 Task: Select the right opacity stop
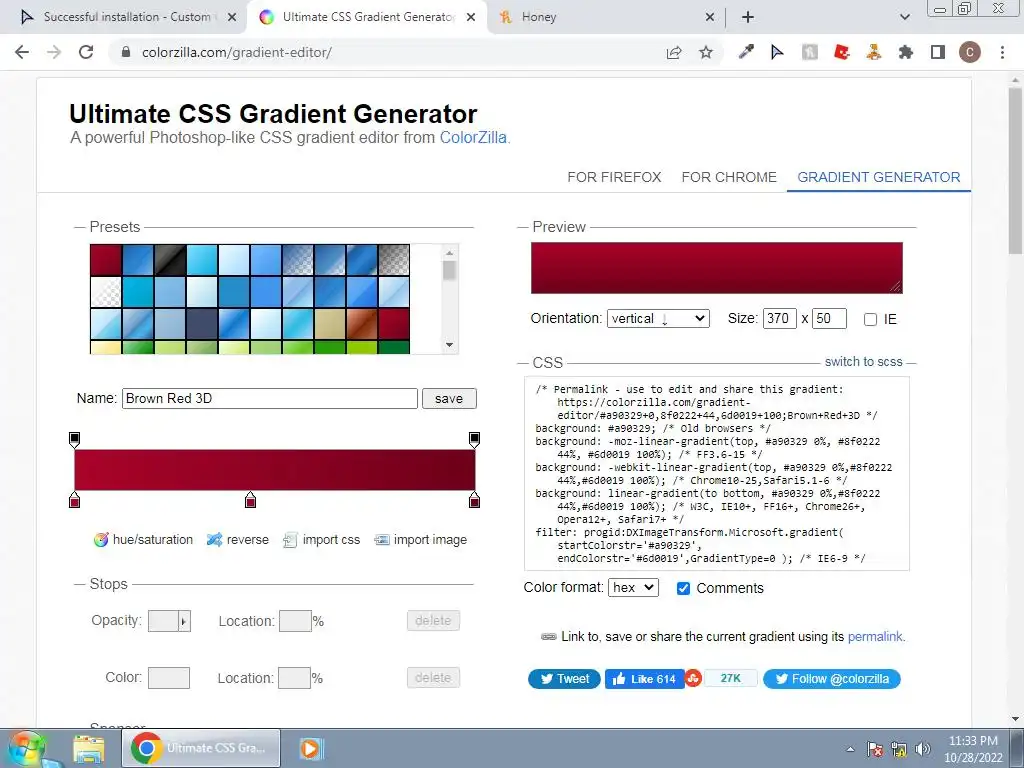point(475,439)
